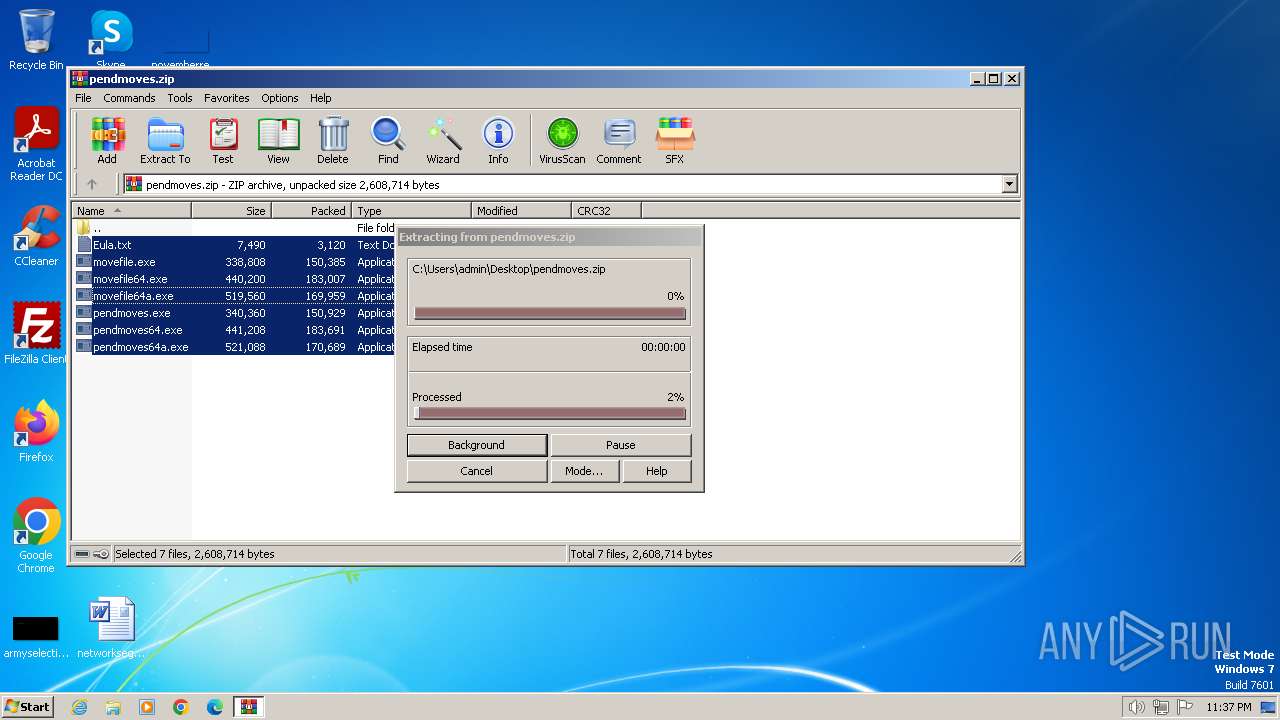Open the networkseg Word document icon
Screen dimensions: 1280x720
click(111, 627)
